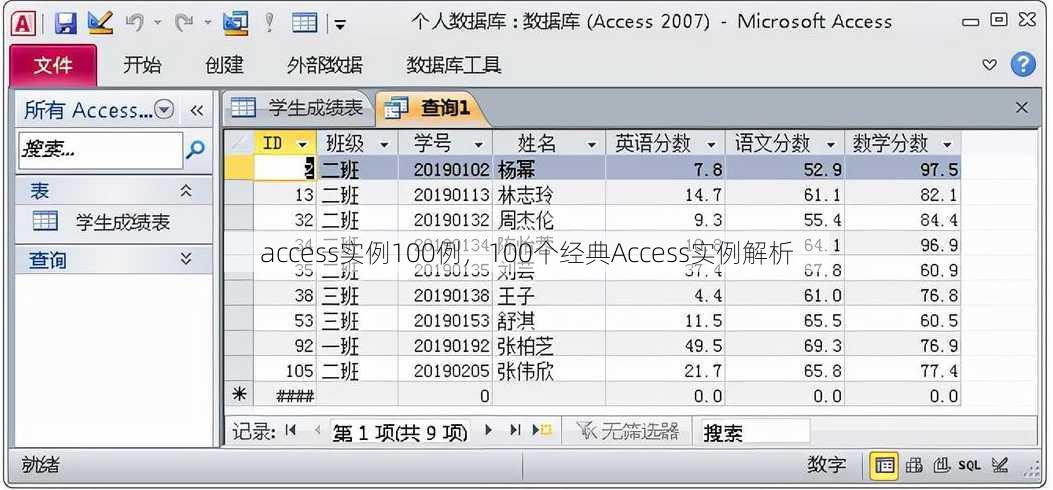
Task: Click the Chinese score 65.8
Action: 784,371
